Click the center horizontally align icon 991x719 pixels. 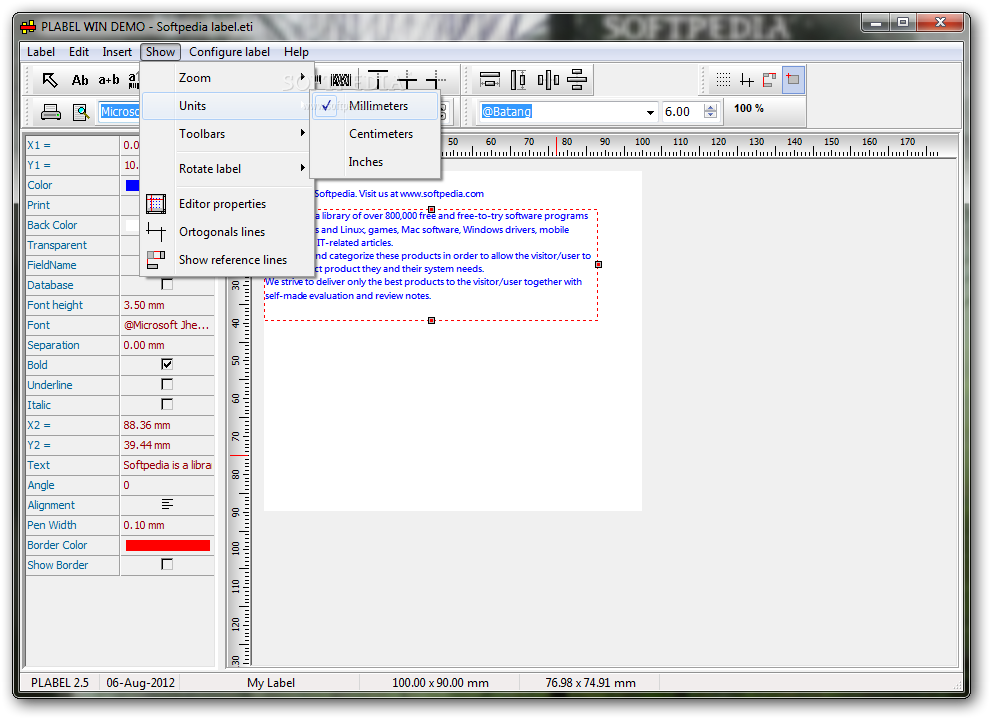point(577,80)
